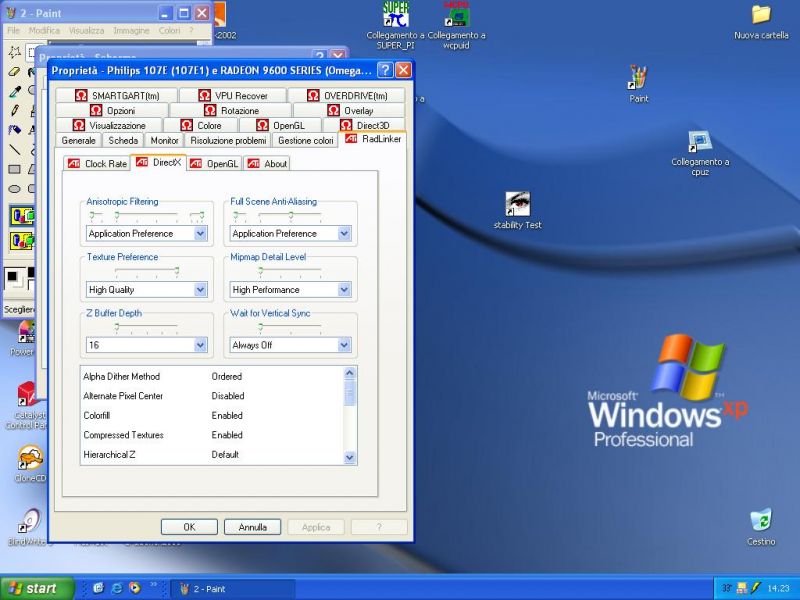Viewport: 800px width, 600px height.
Task: Open the Visualizzazione tab
Action: (109, 125)
